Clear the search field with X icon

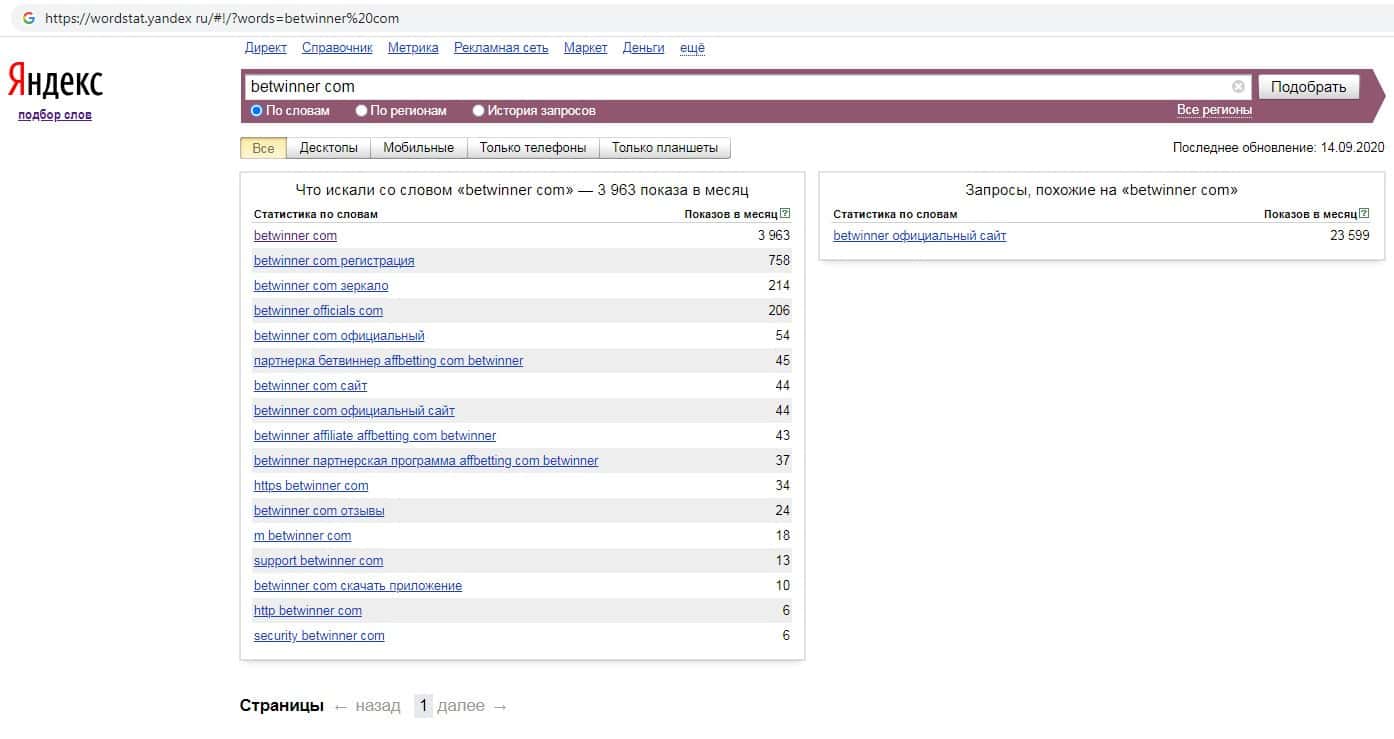click(x=1238, y=87)
